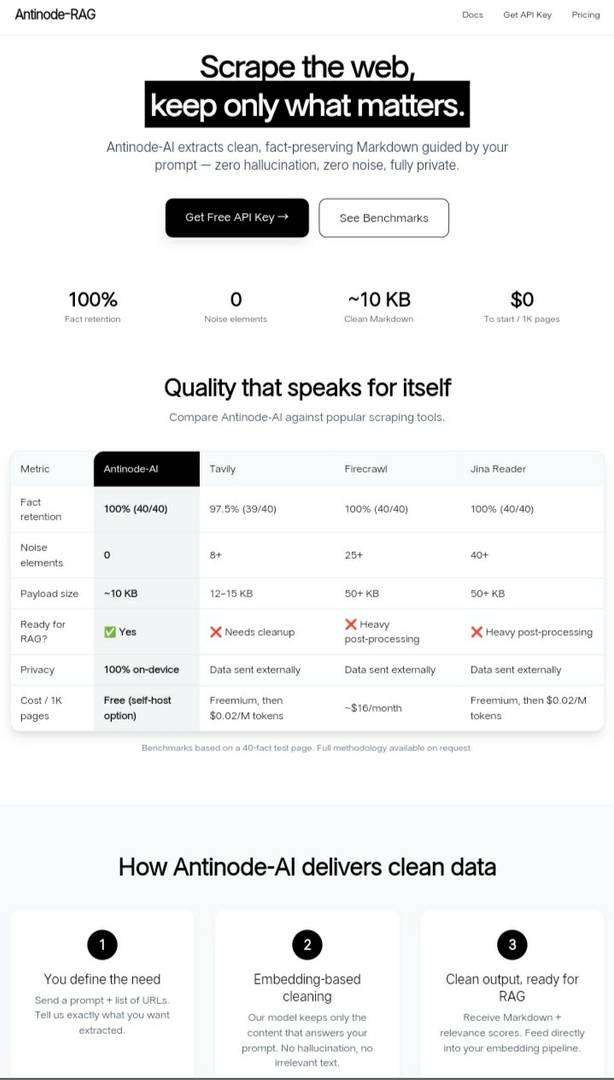The width and height of the screenshot is (614, 1080).
Task: Click the green checkmark Yes icon
Action: (110, 632)
